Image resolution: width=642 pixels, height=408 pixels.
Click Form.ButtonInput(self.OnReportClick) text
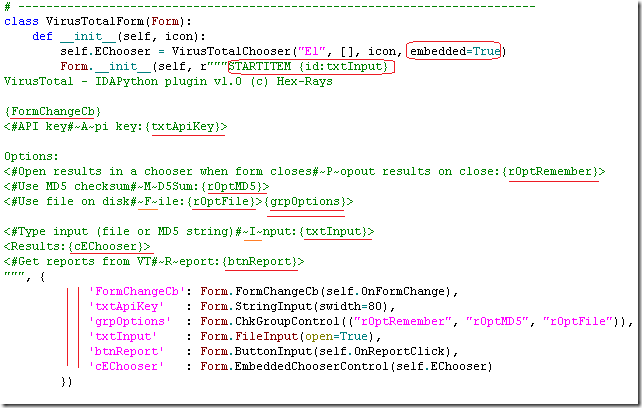click(x=326, y=351)
